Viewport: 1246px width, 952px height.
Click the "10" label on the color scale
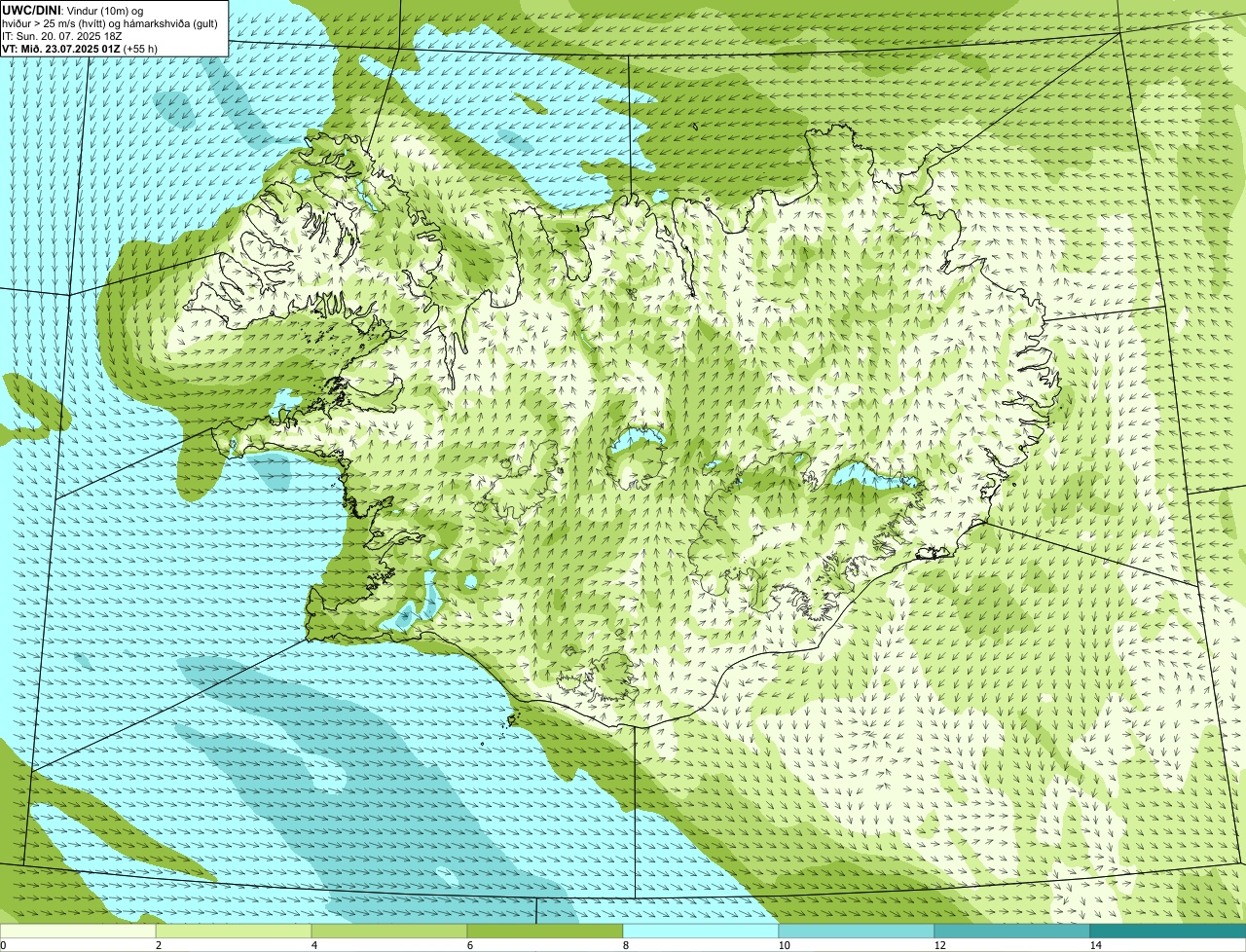pos(784,945)
